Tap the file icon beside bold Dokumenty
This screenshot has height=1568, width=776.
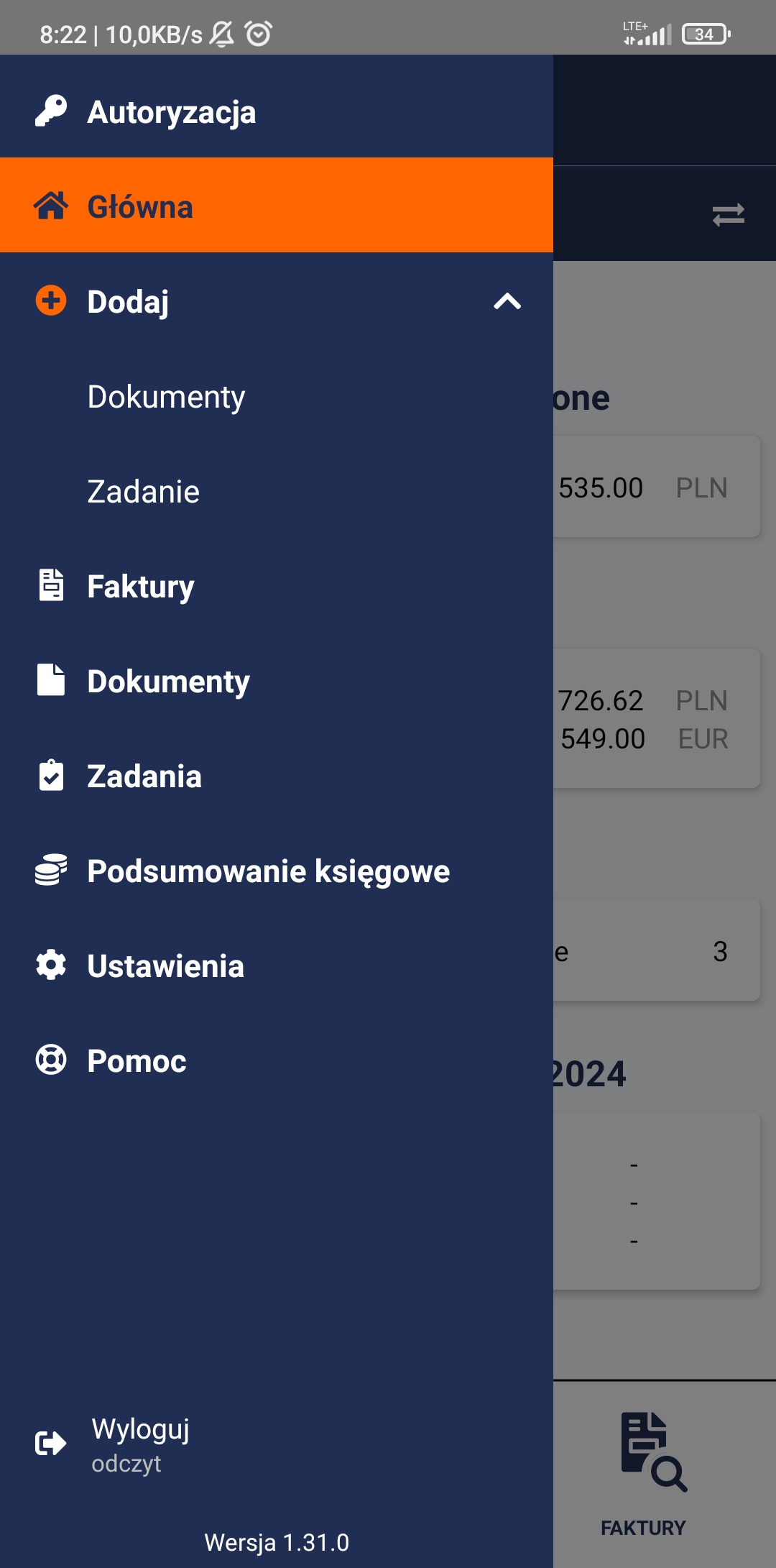(51, 680)
